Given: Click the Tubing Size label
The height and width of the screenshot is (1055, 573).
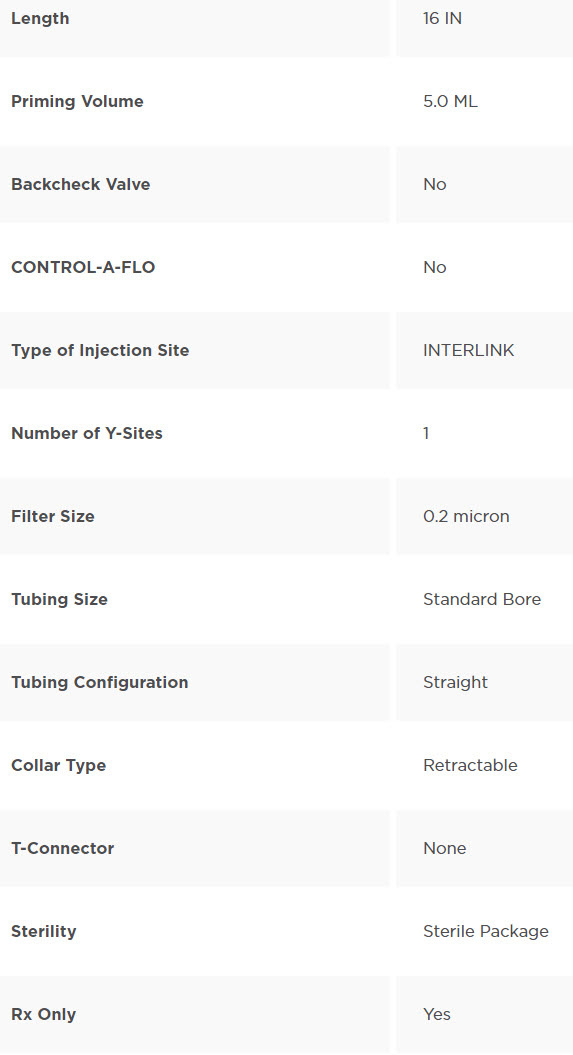Looking at the screenshot, I should tap(59, 599).
